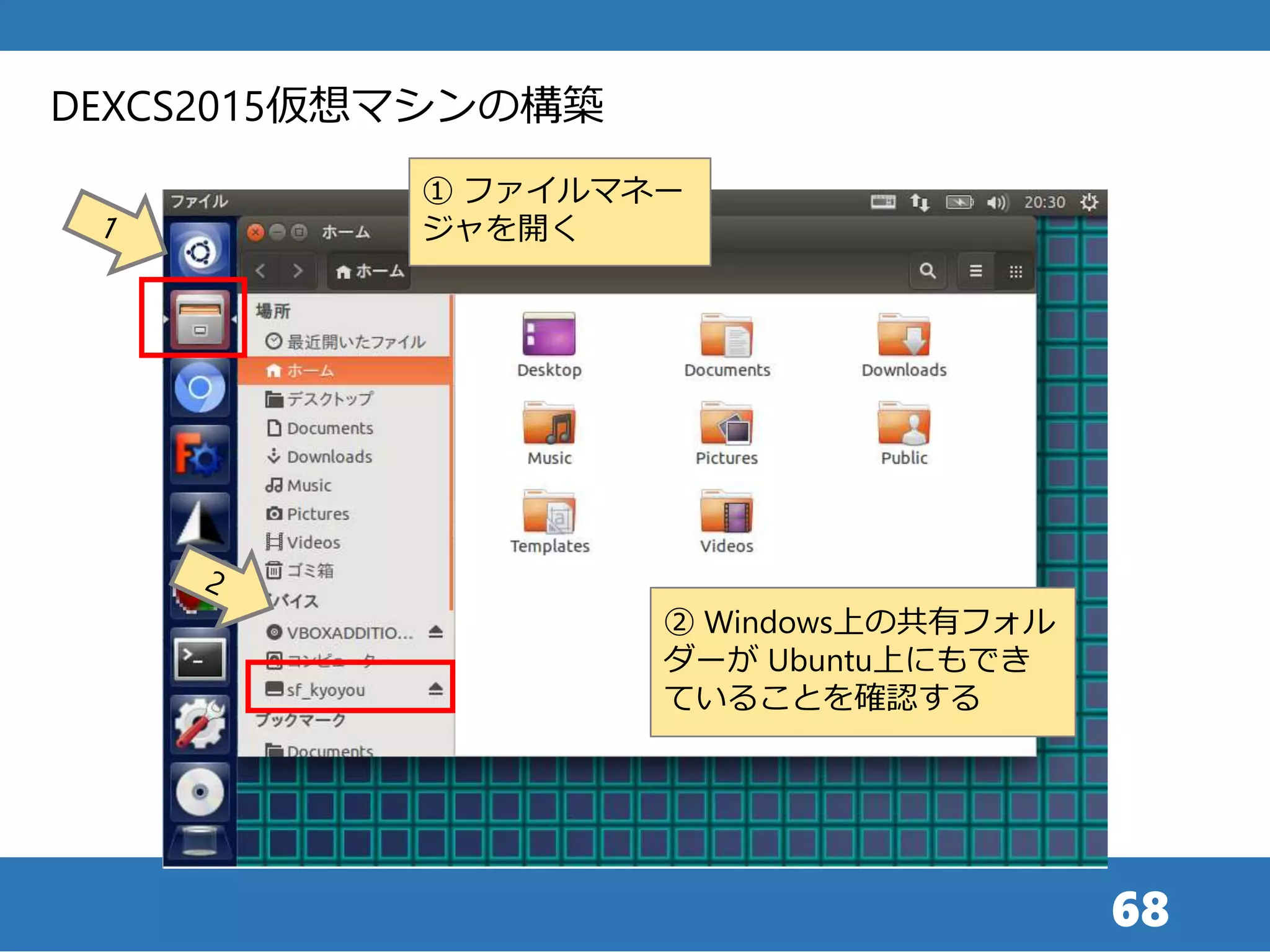Maximize the ホーム window
1270x952 pixels.
[x=299, y=232]
